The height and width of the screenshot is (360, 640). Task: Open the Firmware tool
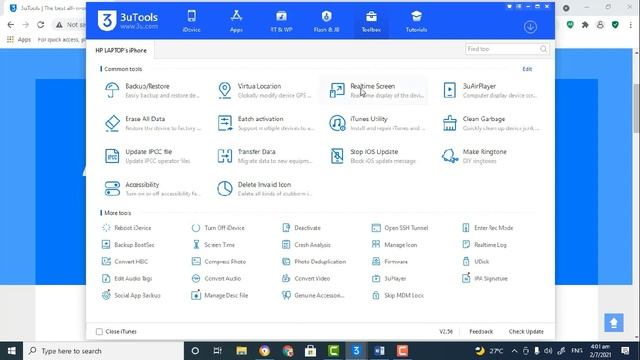(x=390, y=262)
